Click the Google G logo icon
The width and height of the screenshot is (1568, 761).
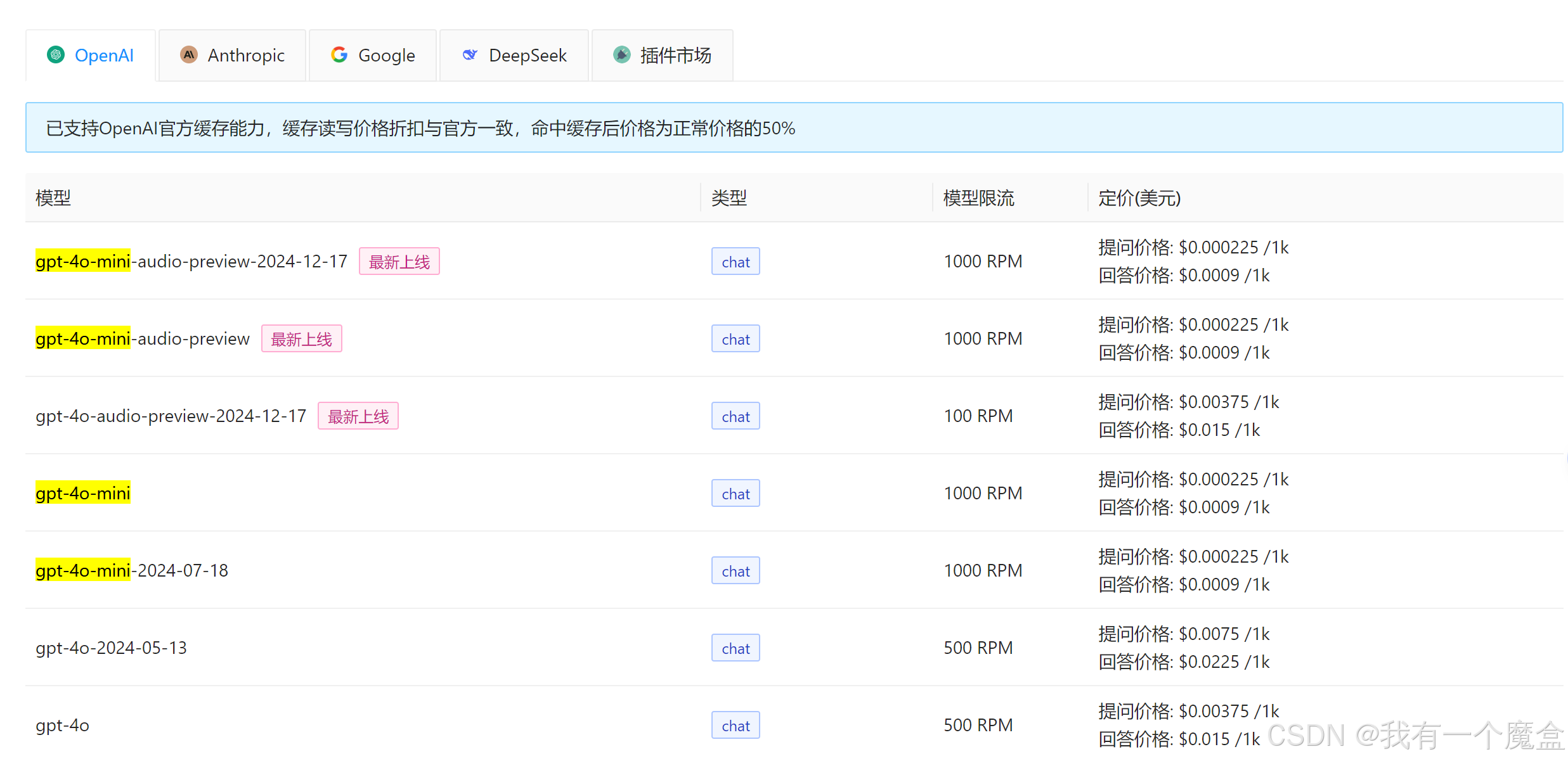click(x=339, y=55)
